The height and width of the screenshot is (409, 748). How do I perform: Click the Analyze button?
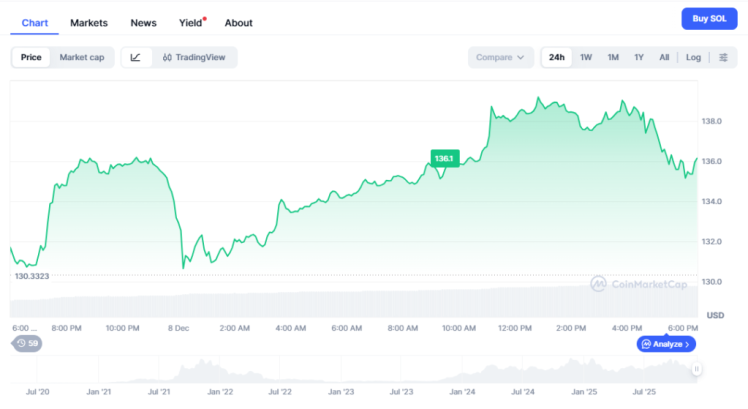click(666, 344)
